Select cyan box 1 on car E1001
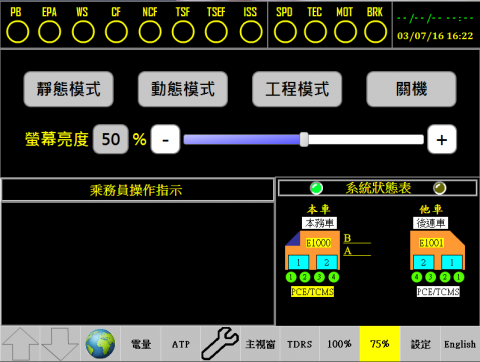 [x=452, y=262]
